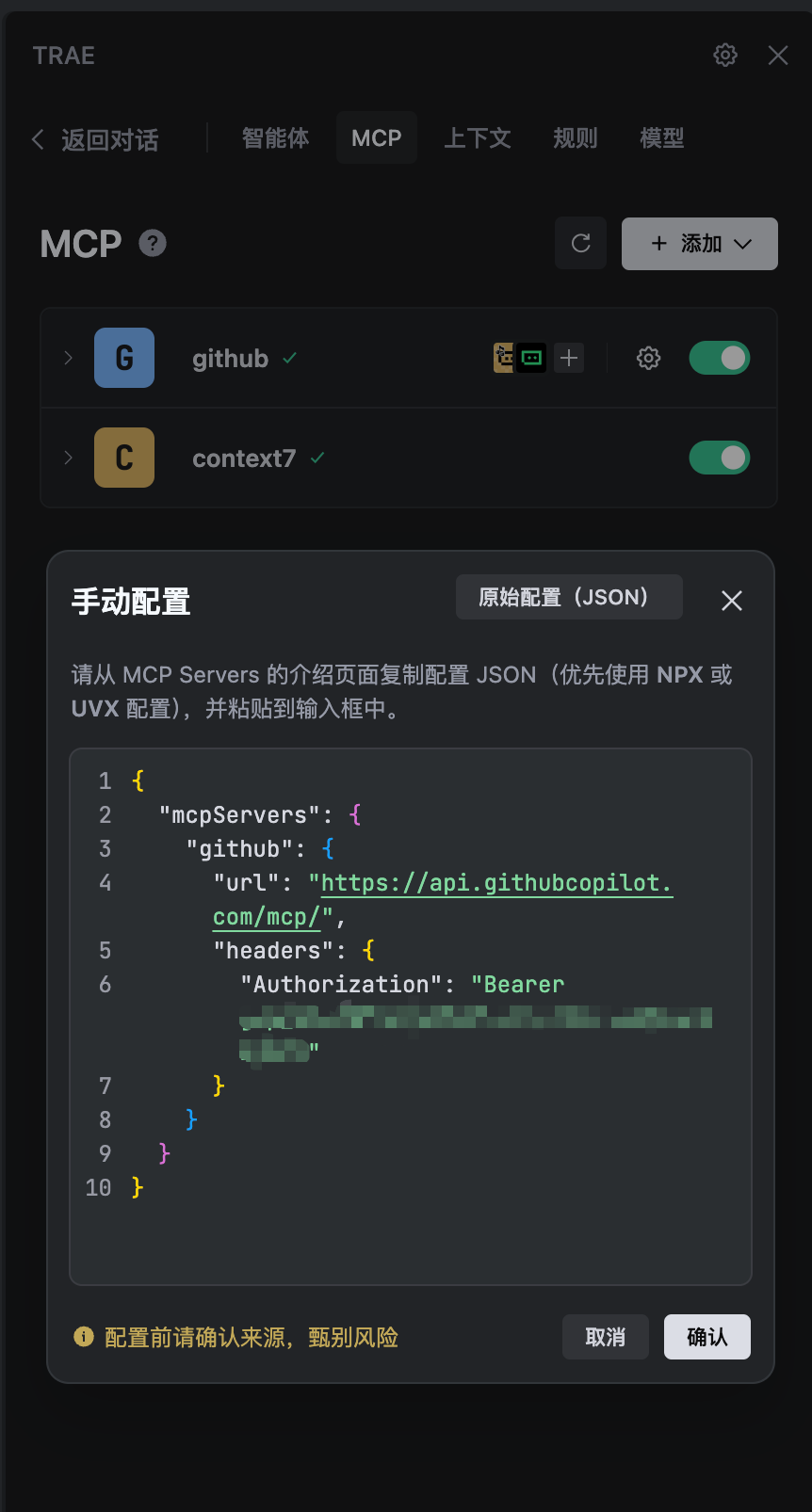Expand the github server row chevron
812x1512 pixels.
(68, 358)
